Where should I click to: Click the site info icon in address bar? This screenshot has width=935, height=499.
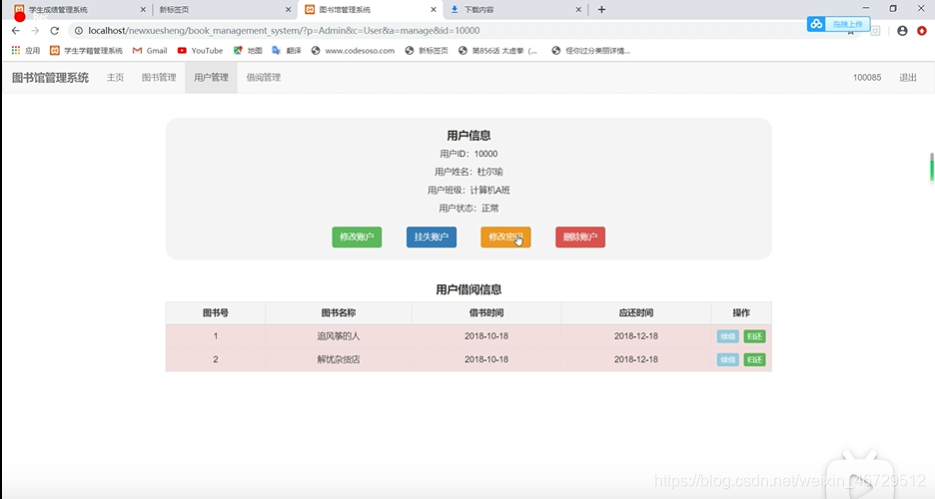tap(79, 30)
